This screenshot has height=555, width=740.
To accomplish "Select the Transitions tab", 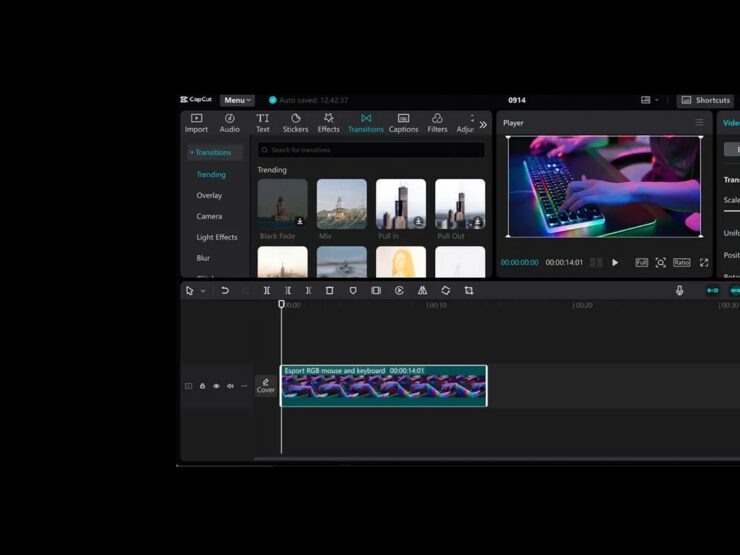I will [x=366, y=123].
